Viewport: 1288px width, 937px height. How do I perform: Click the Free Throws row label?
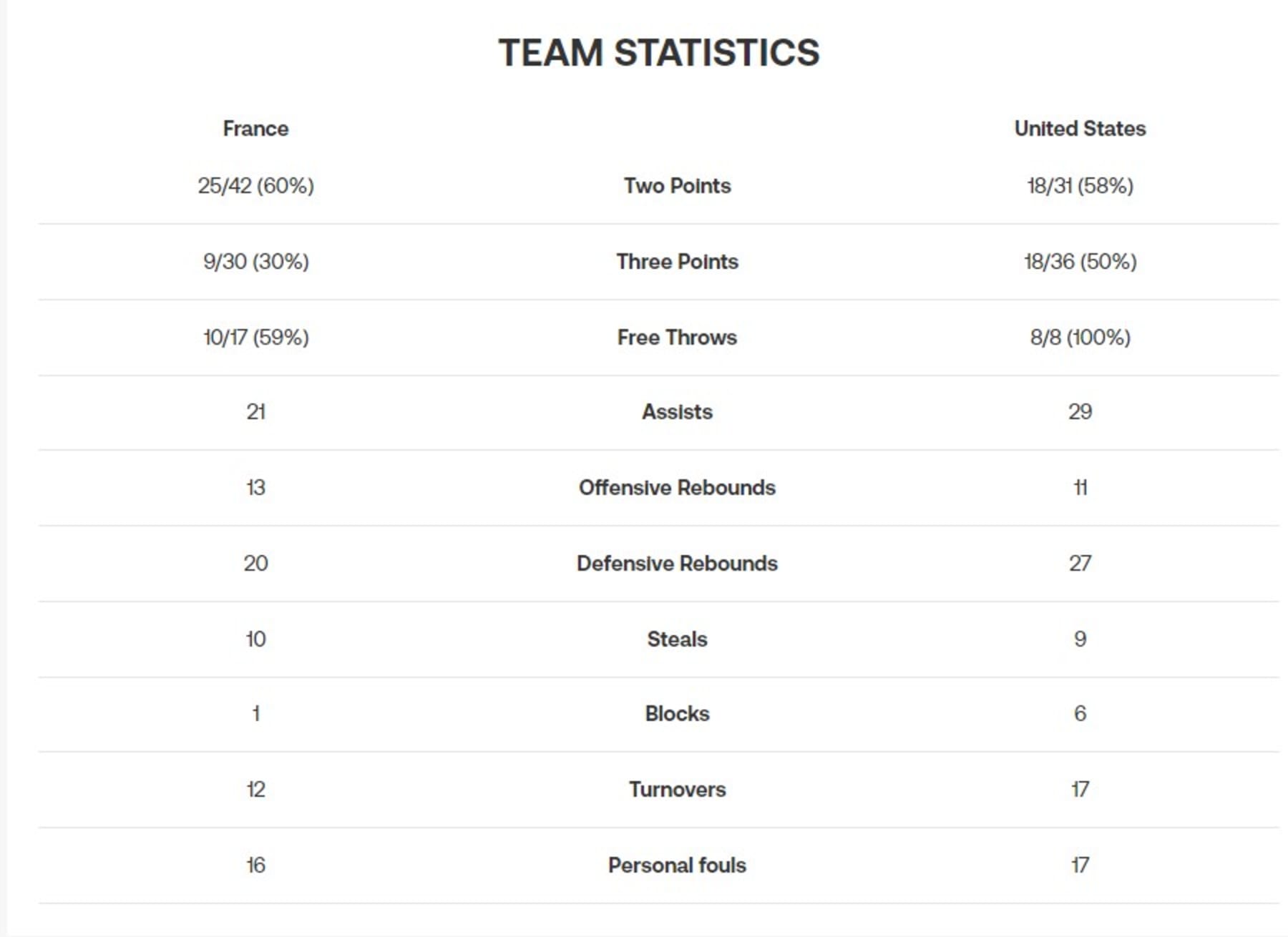pos(677,338)
